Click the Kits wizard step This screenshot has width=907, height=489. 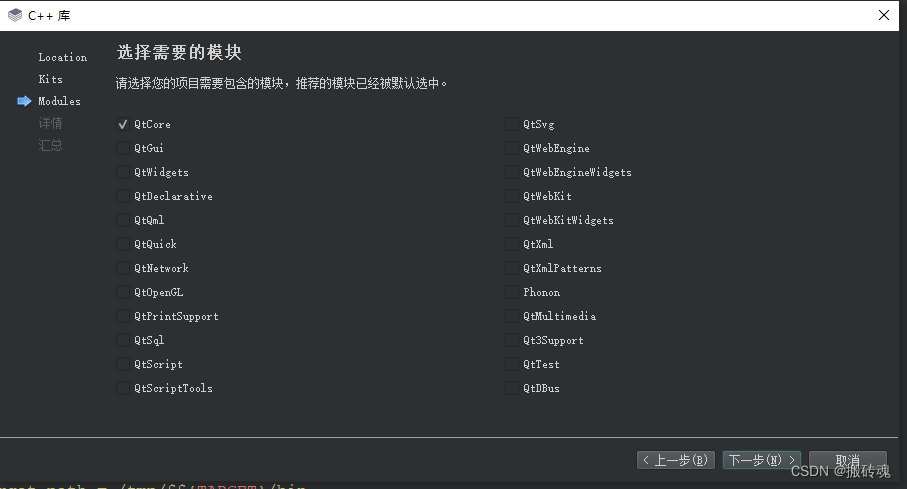(50, 79)
